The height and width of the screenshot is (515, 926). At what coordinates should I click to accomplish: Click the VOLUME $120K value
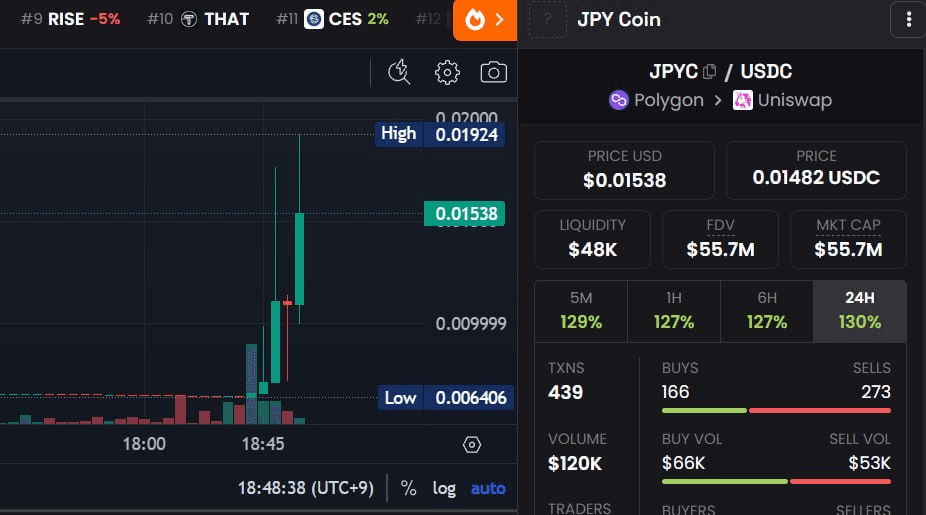pyautogui.click(x=575, y=464)
